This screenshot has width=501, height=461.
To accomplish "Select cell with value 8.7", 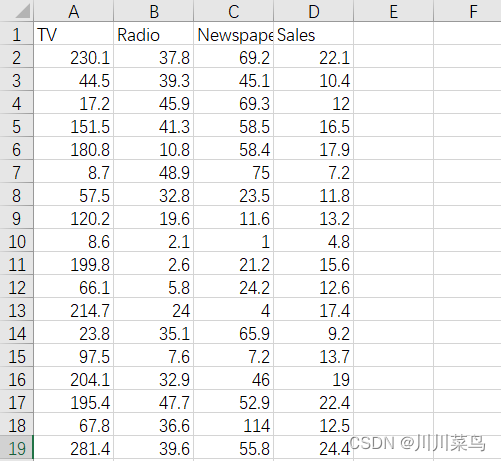I will point(74,172).
